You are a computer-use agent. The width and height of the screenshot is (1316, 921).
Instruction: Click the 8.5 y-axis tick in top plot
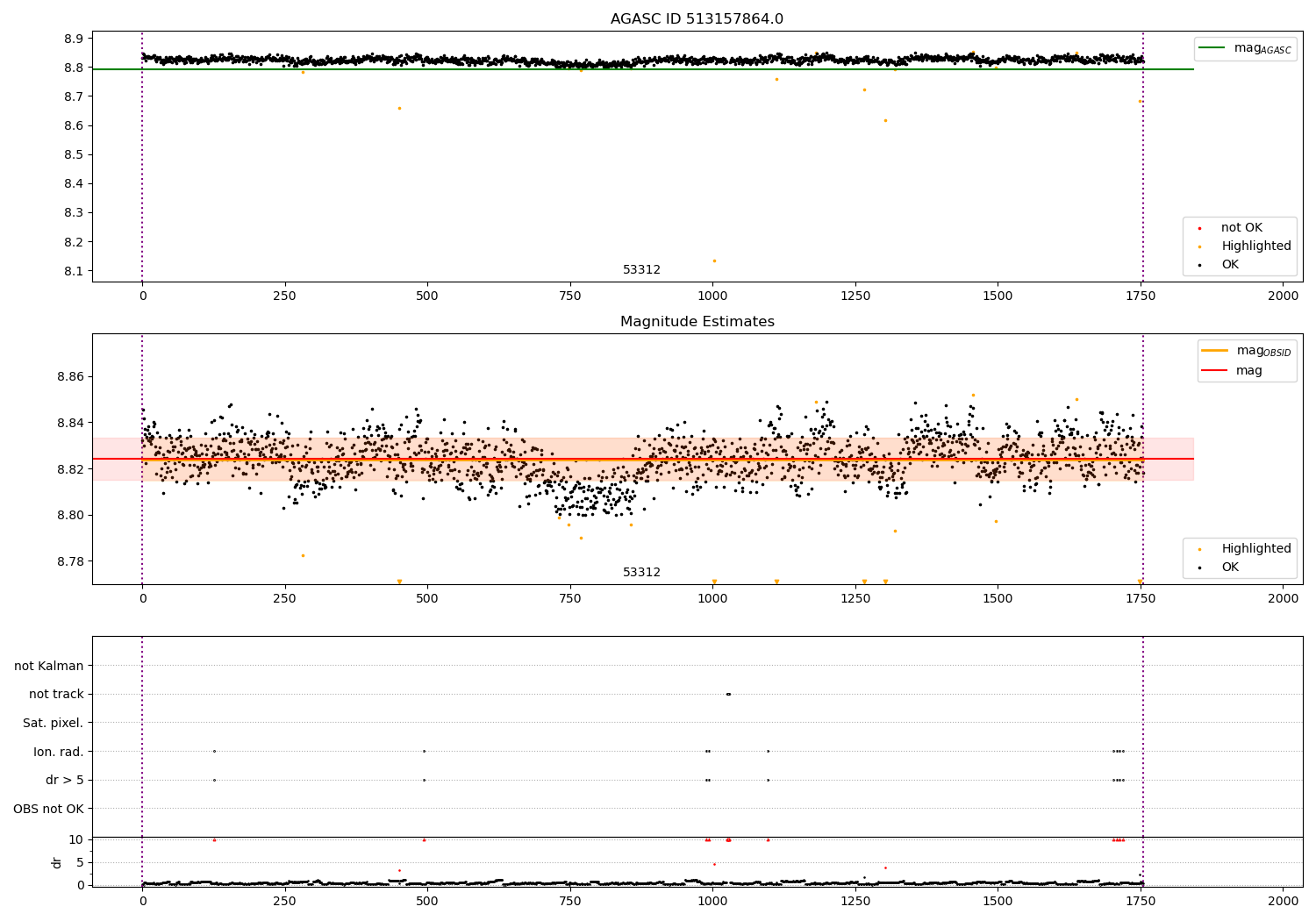[x=74, y=154]
